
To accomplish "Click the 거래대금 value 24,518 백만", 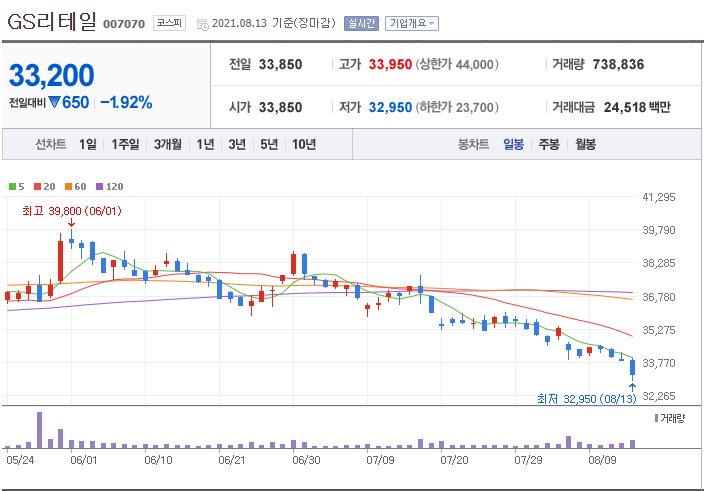I will [637, 107].
